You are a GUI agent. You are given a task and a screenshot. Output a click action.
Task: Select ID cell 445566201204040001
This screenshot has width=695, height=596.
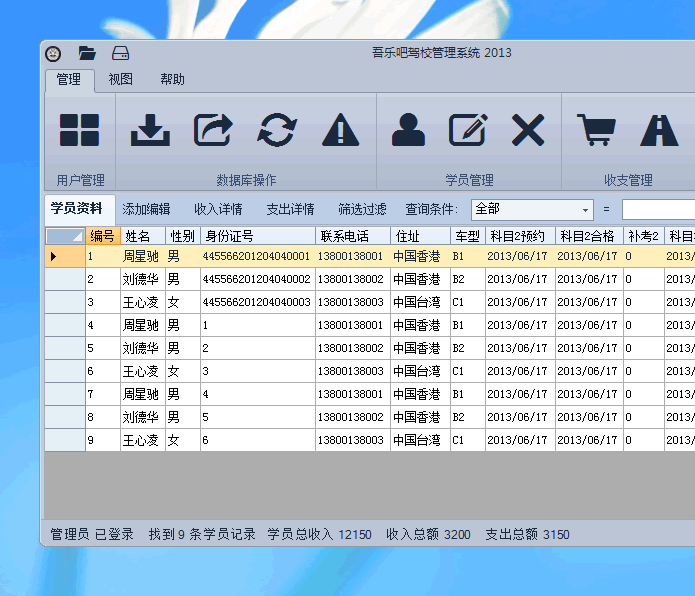coord(258,256)
